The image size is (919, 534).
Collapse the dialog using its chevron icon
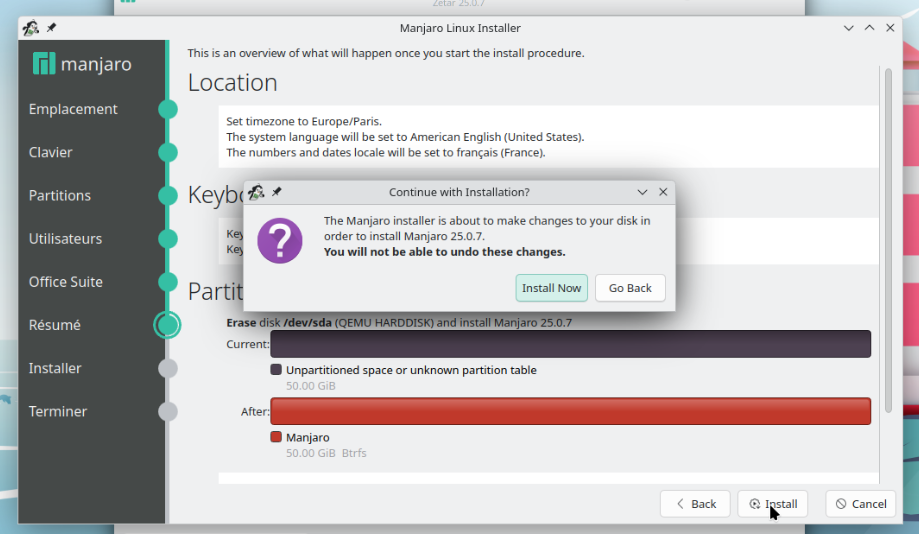(642, 192)
